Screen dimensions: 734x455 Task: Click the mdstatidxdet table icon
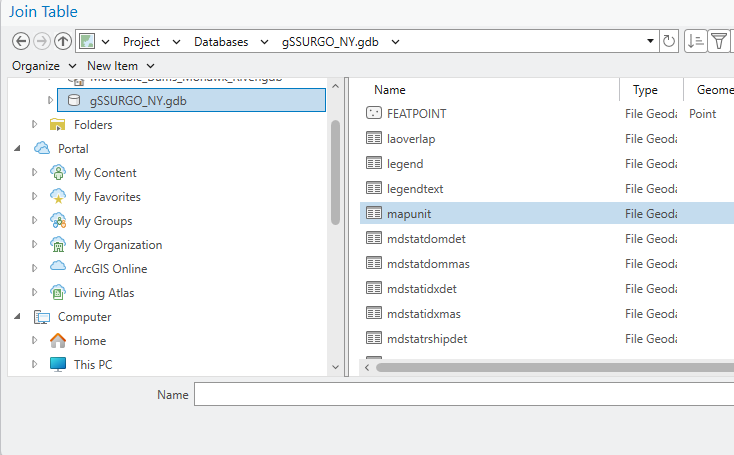(x=374, y=288)
